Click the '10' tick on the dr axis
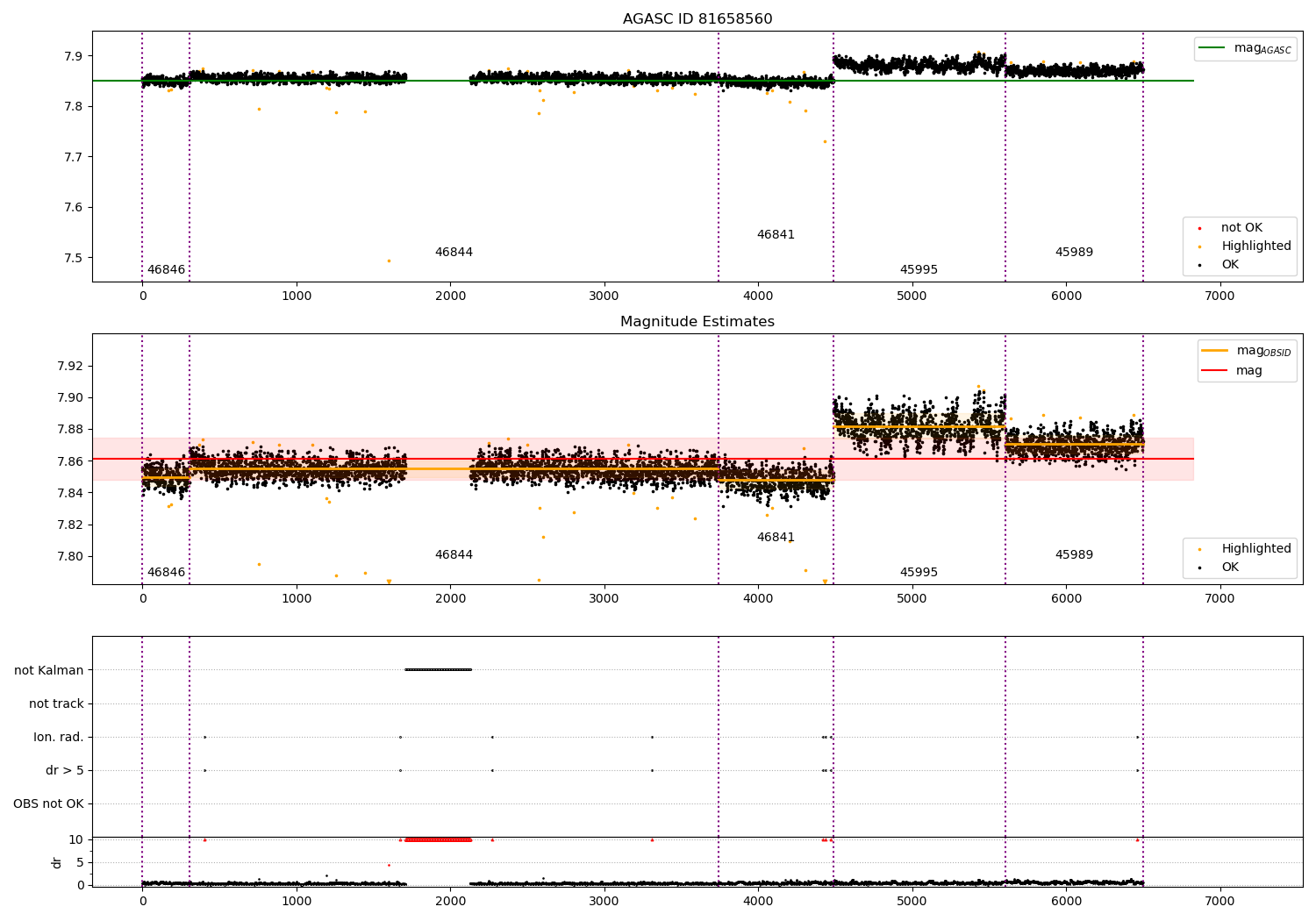The height and width of the screenshot is (921, 1316). pyautogui.click(x=77, y=840)
